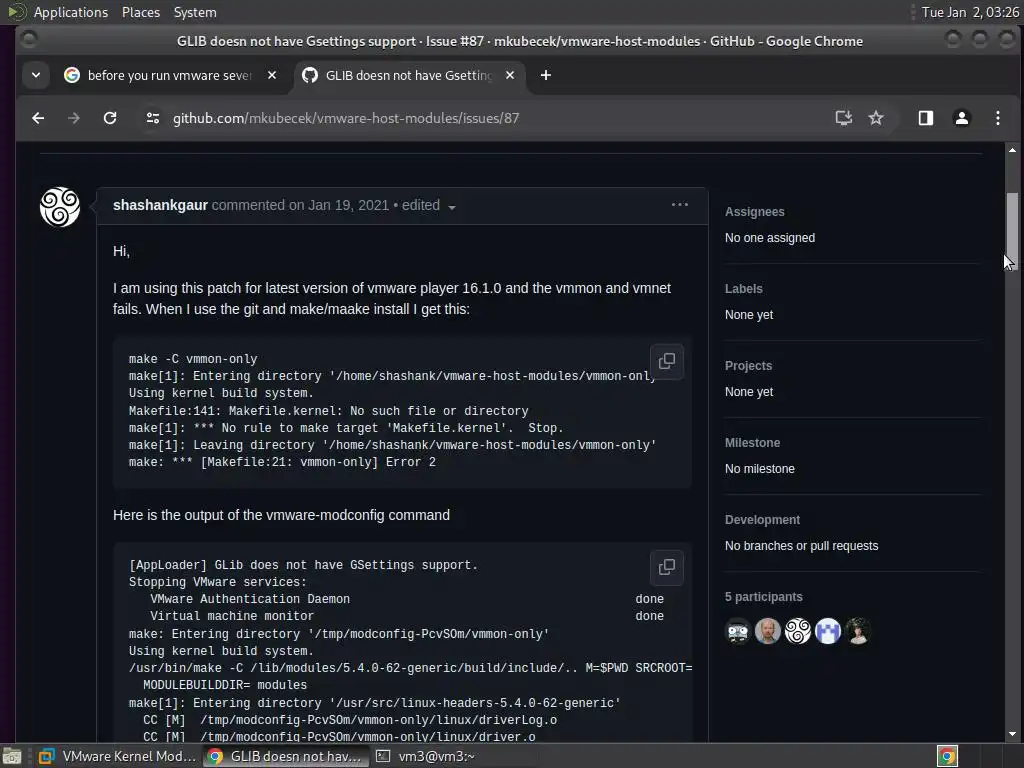Image resolution: width=1024 pixels, height=768 pixels.
Task: Install app icon in address bar
Action: 844,118
